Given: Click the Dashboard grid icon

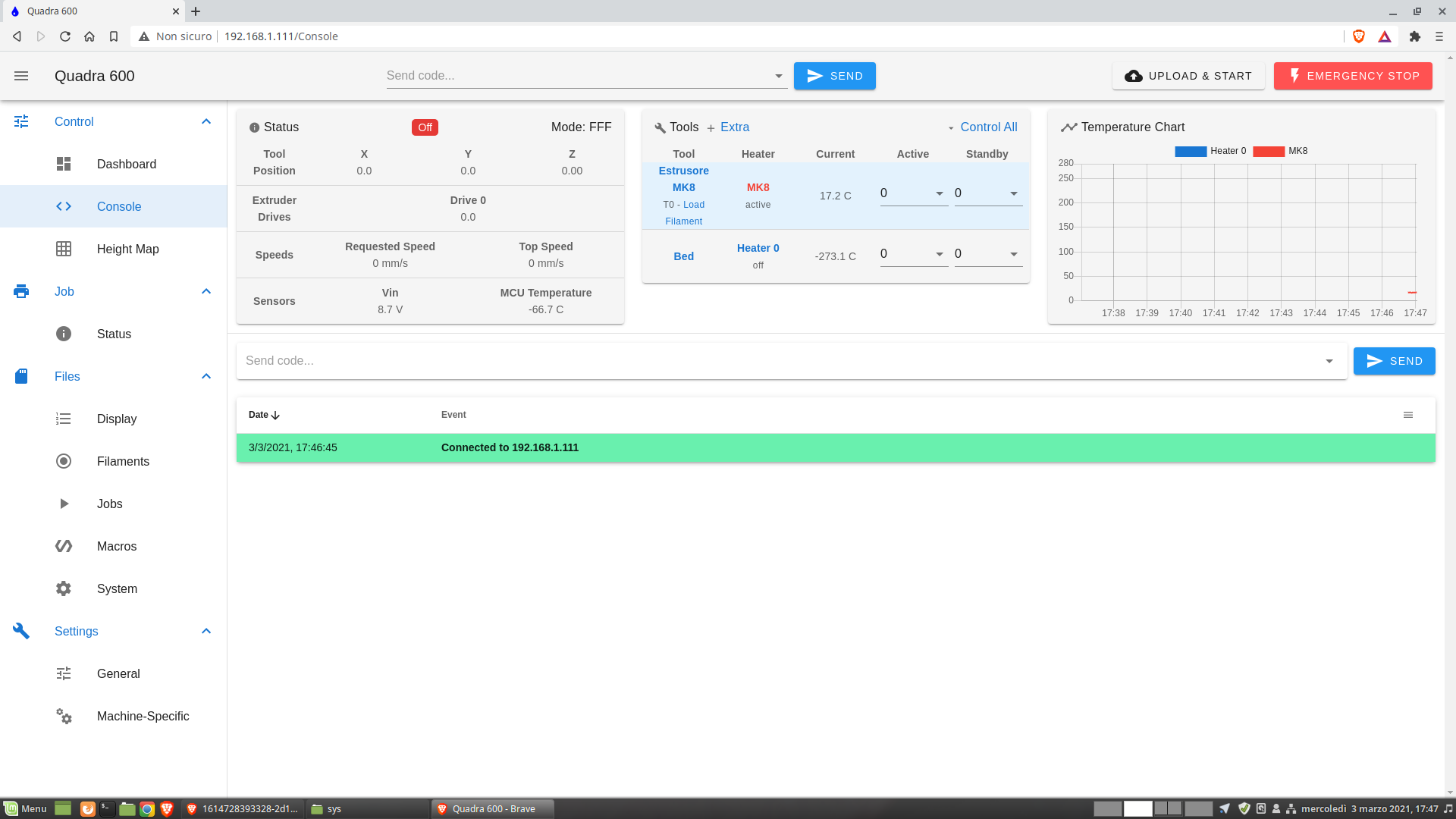Looking at the screenshot, I should [64, 164].
